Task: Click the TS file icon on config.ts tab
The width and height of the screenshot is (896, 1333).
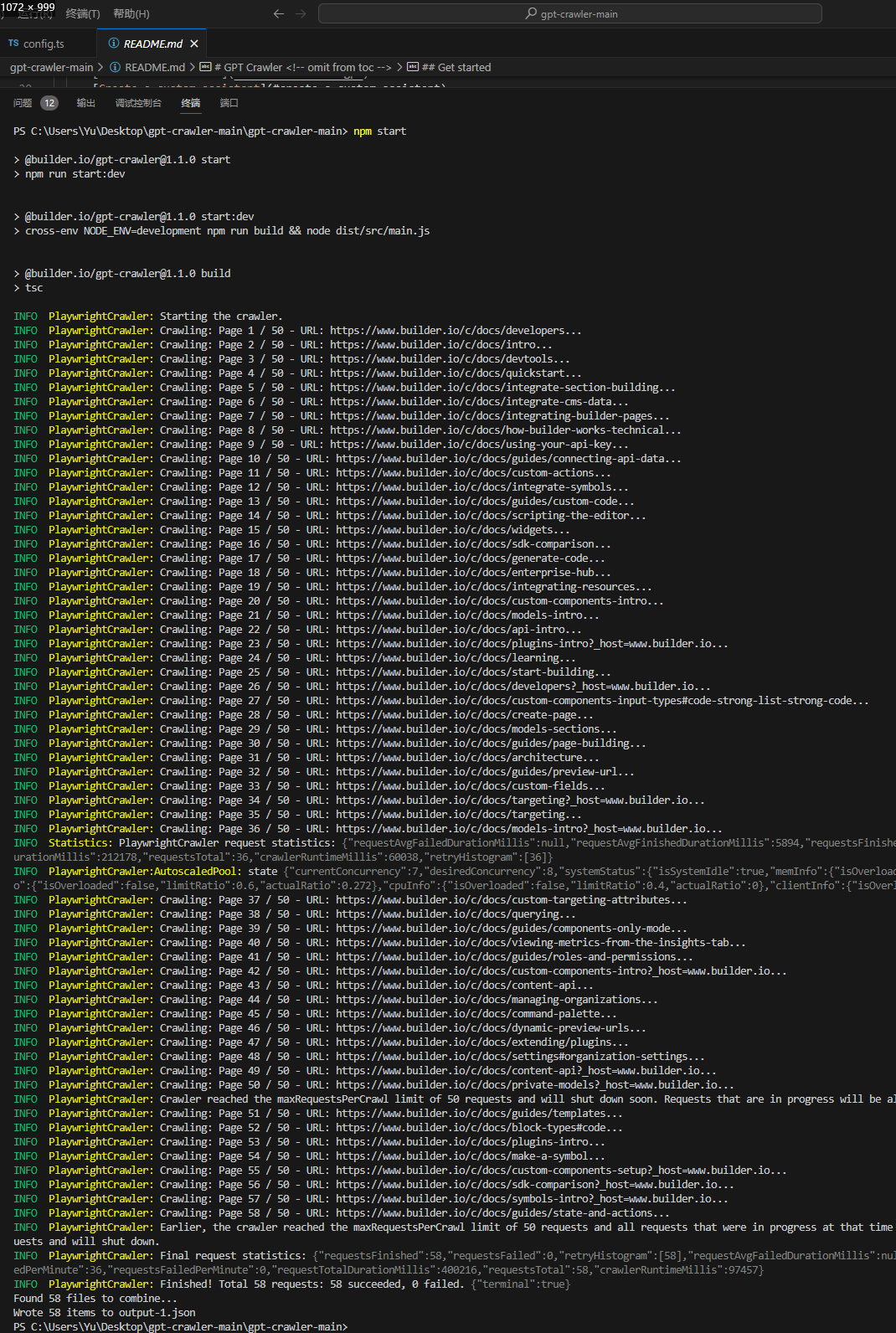Action: (x=13, y=44)
